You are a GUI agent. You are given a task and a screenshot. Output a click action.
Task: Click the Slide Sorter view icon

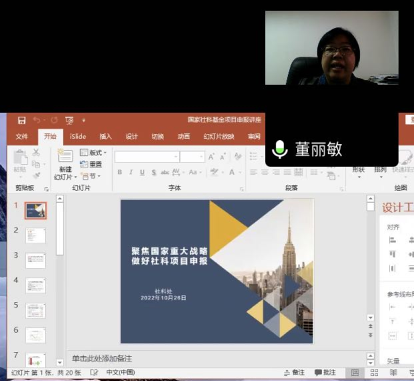(x=374, y=373)
